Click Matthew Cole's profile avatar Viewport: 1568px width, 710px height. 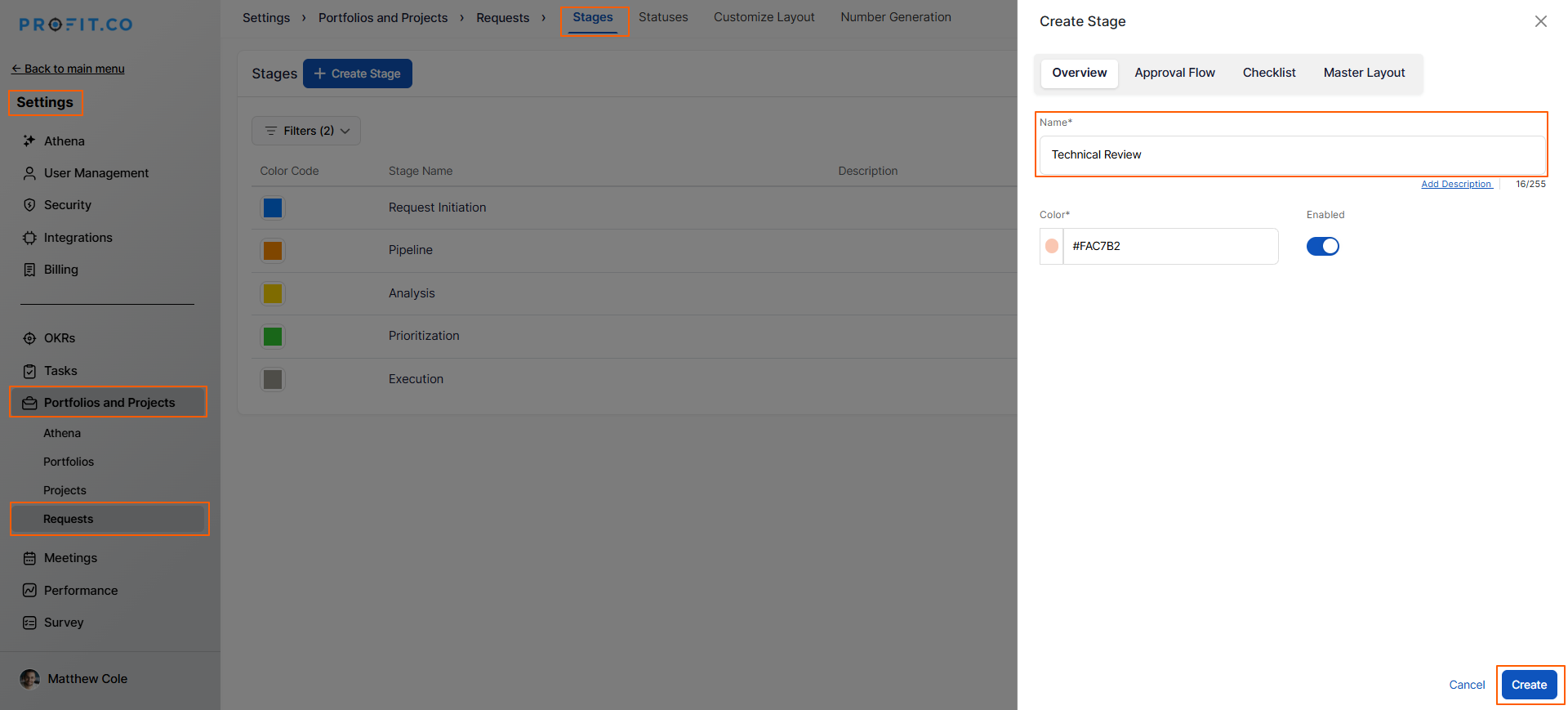[29, 679]
